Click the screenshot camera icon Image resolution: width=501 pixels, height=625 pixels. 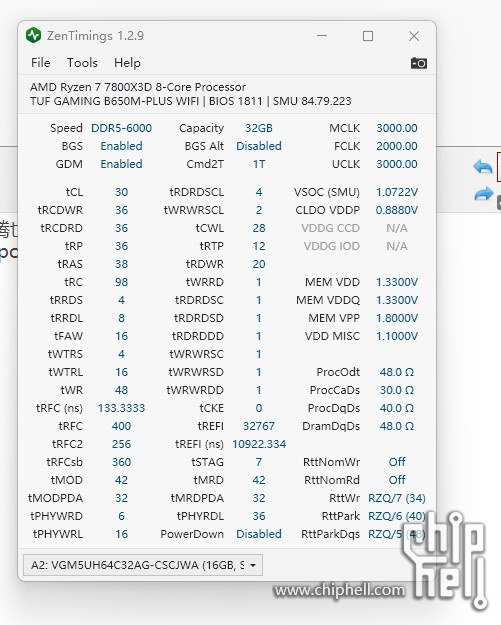[418, 63]
